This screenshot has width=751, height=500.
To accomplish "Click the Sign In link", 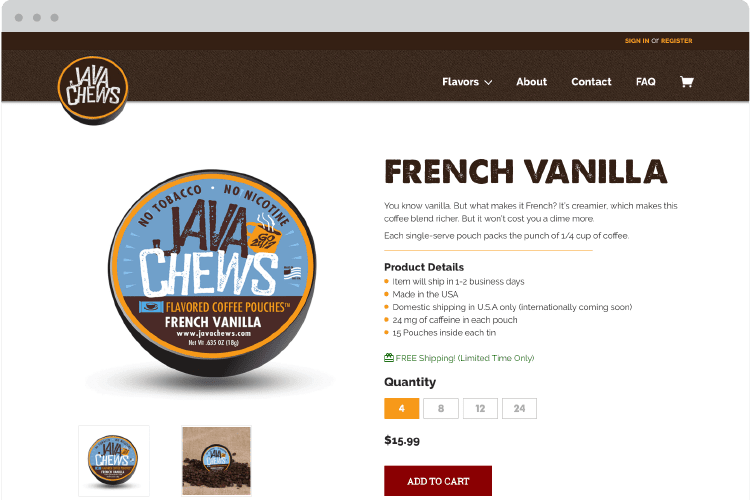I will (x=637, y=41).
